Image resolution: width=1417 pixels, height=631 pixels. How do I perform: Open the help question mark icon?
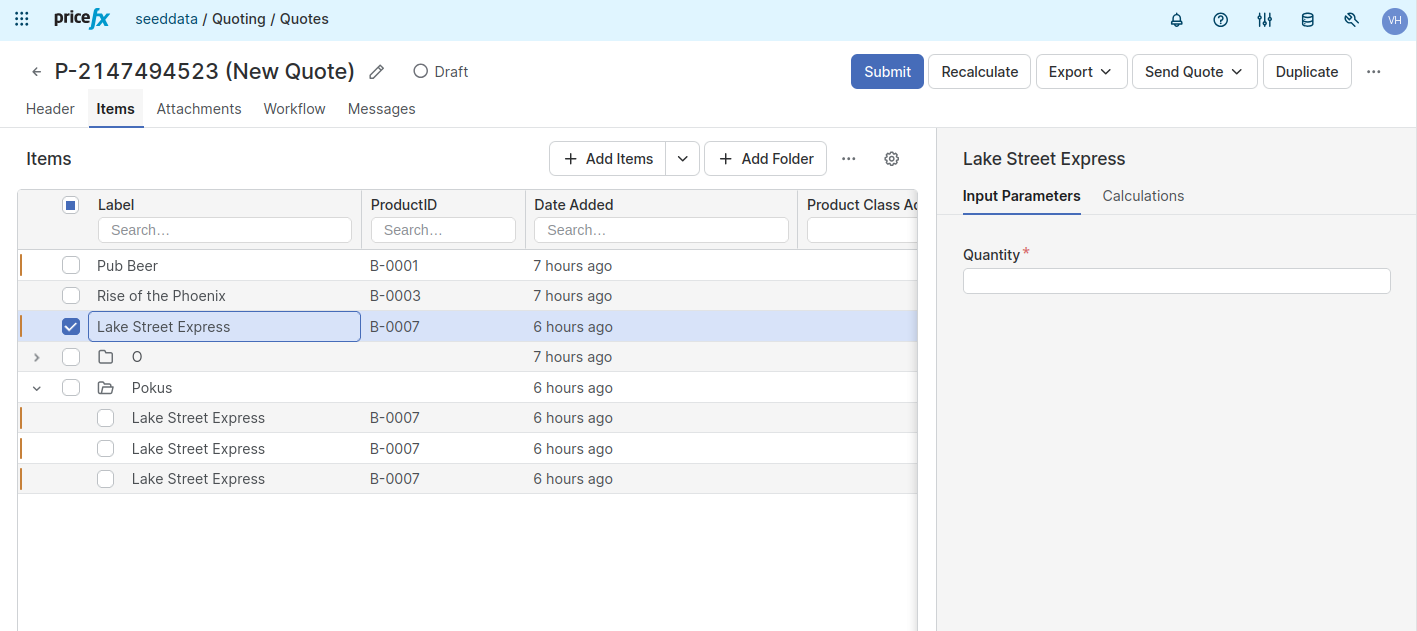[1220, 20]
